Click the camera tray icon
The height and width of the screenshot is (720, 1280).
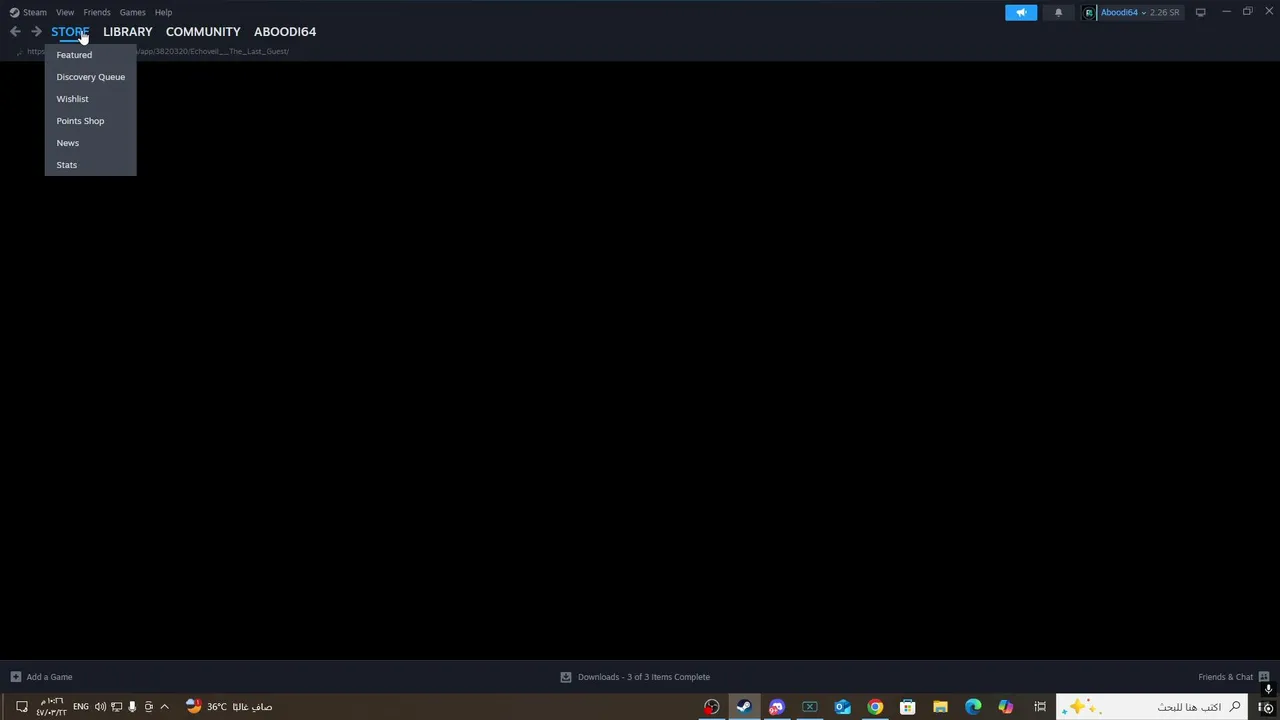tap(148, 707)
